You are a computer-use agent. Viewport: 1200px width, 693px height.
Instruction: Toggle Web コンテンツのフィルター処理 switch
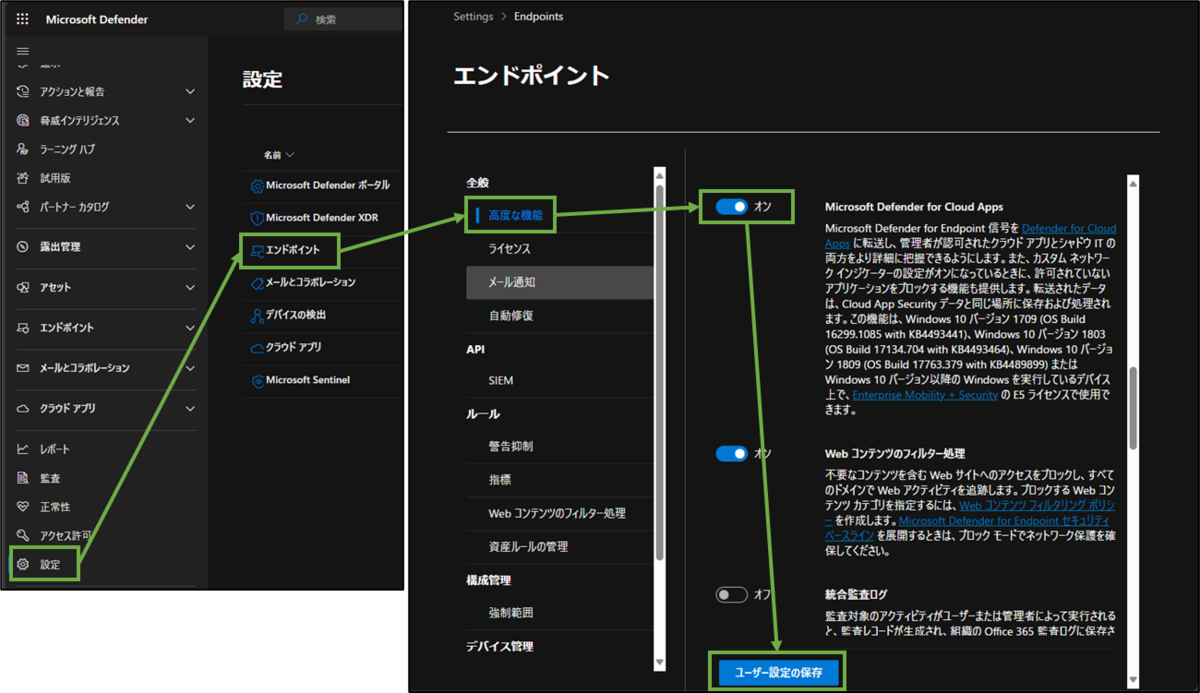click(732, 454)
